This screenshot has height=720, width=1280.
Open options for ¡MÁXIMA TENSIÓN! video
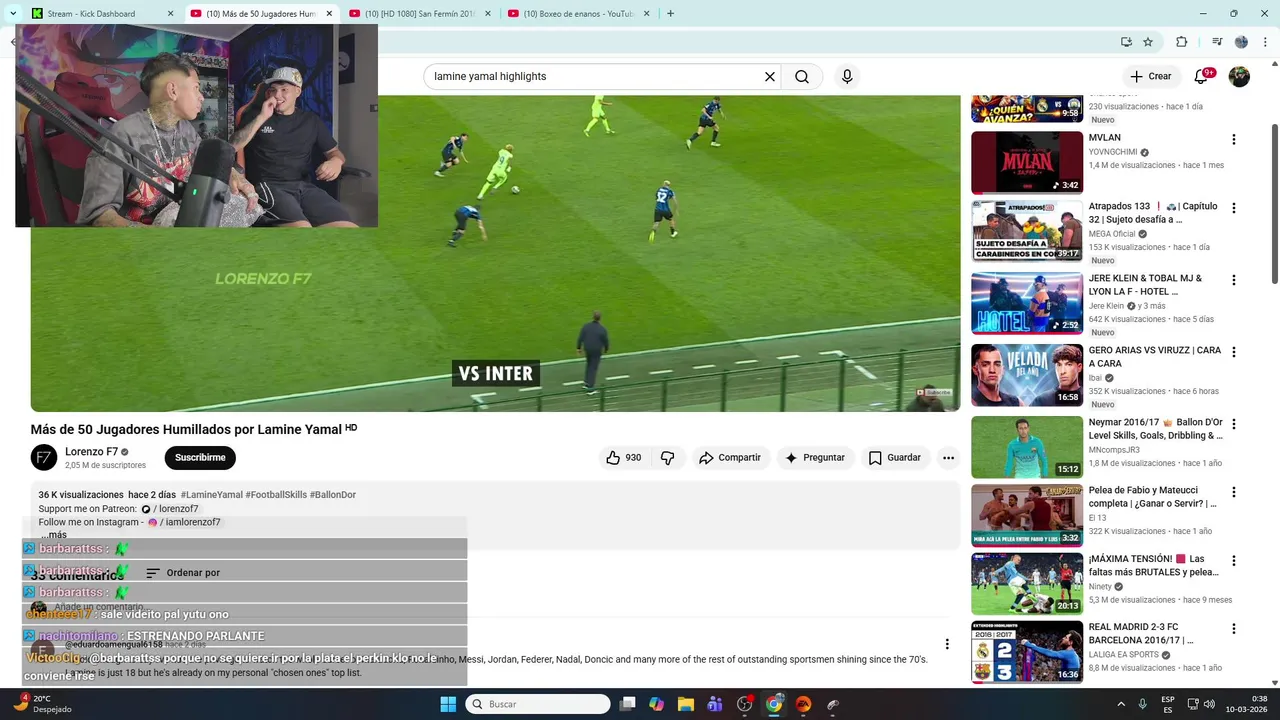tap(1233, 561)
